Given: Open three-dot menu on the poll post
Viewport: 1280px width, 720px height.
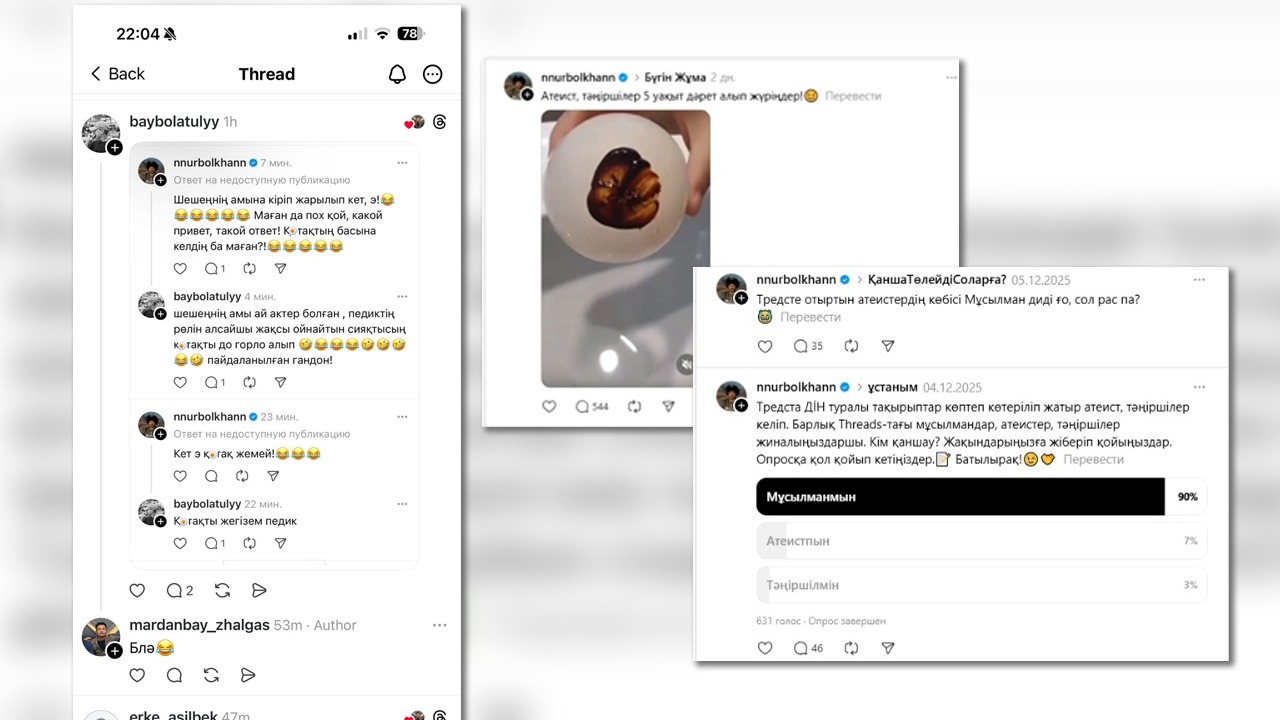Looking at the screenshot, I should point(1197,387).
